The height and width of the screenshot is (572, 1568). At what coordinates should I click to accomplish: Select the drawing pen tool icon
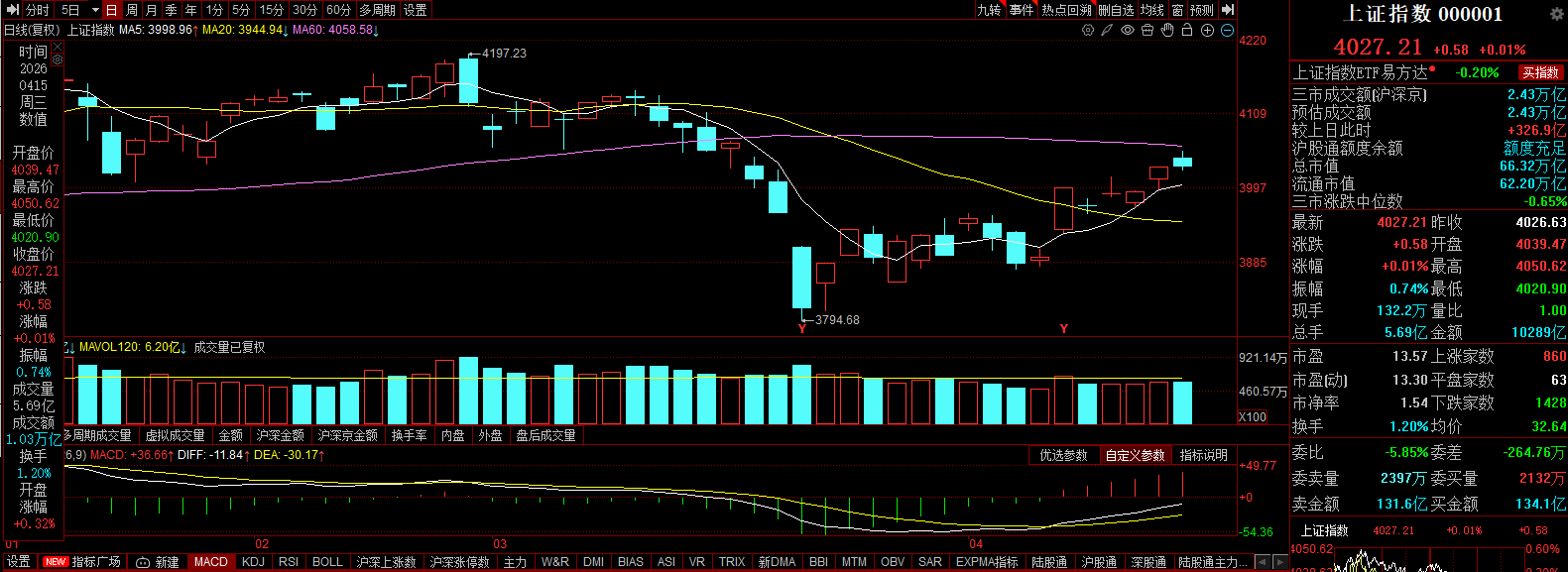click(x=1108, y=31)
